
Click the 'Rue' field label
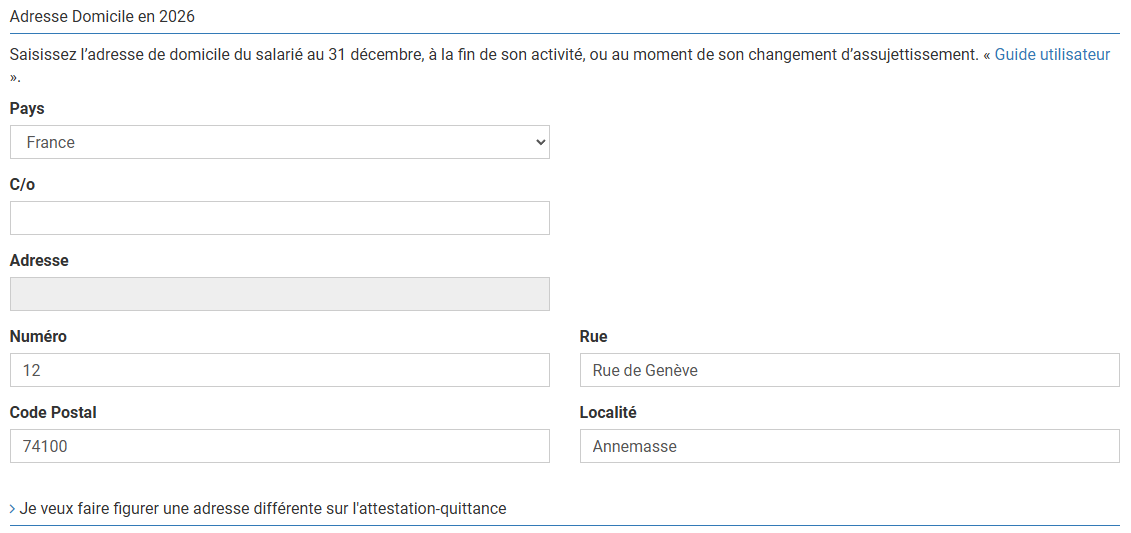pos(593,337)
